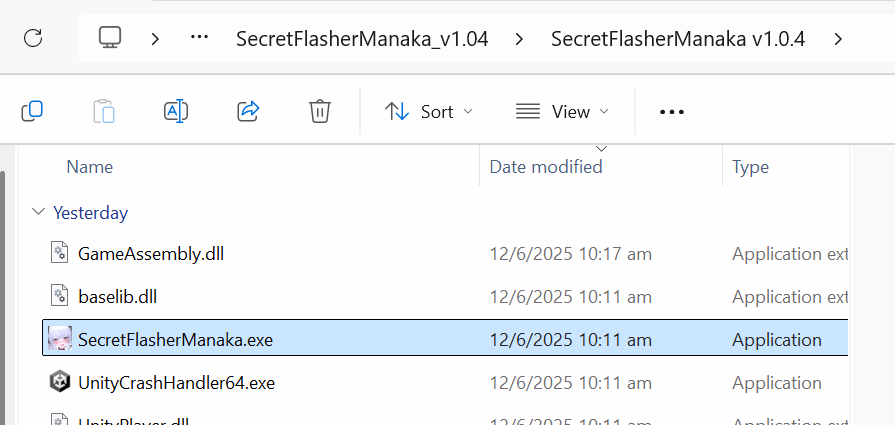This screenshot has width=895, height=425.
Task: Sort by Date modified column header
Action: coord(546,167)
